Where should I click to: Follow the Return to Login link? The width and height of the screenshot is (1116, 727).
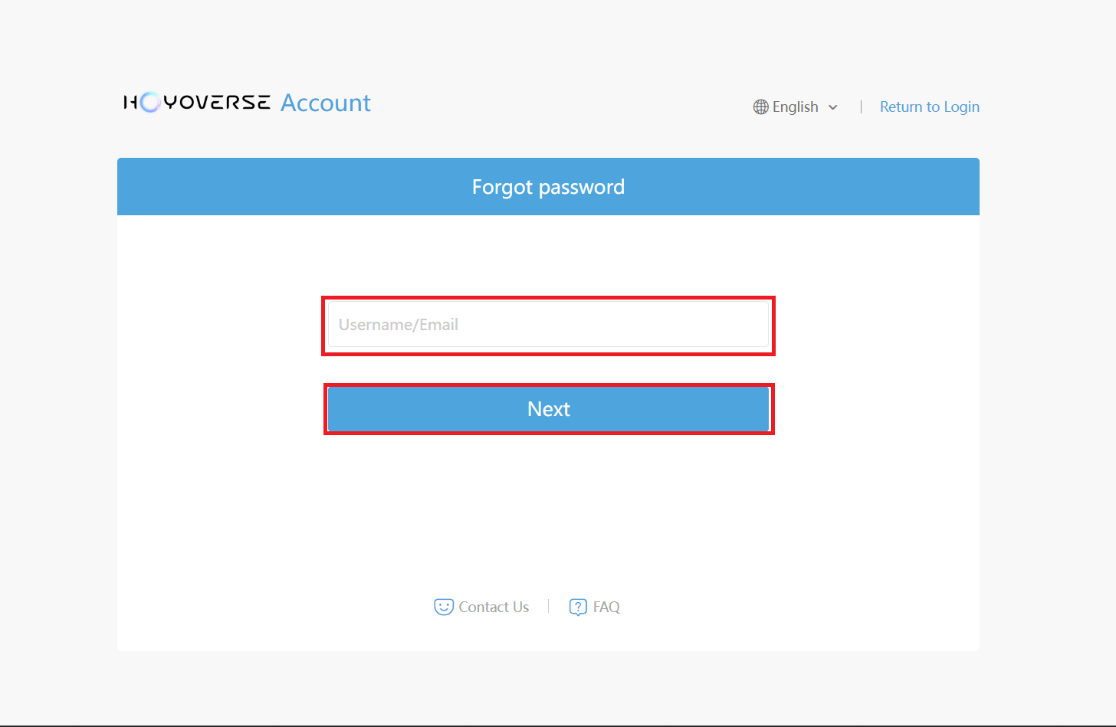pos(929,107)
